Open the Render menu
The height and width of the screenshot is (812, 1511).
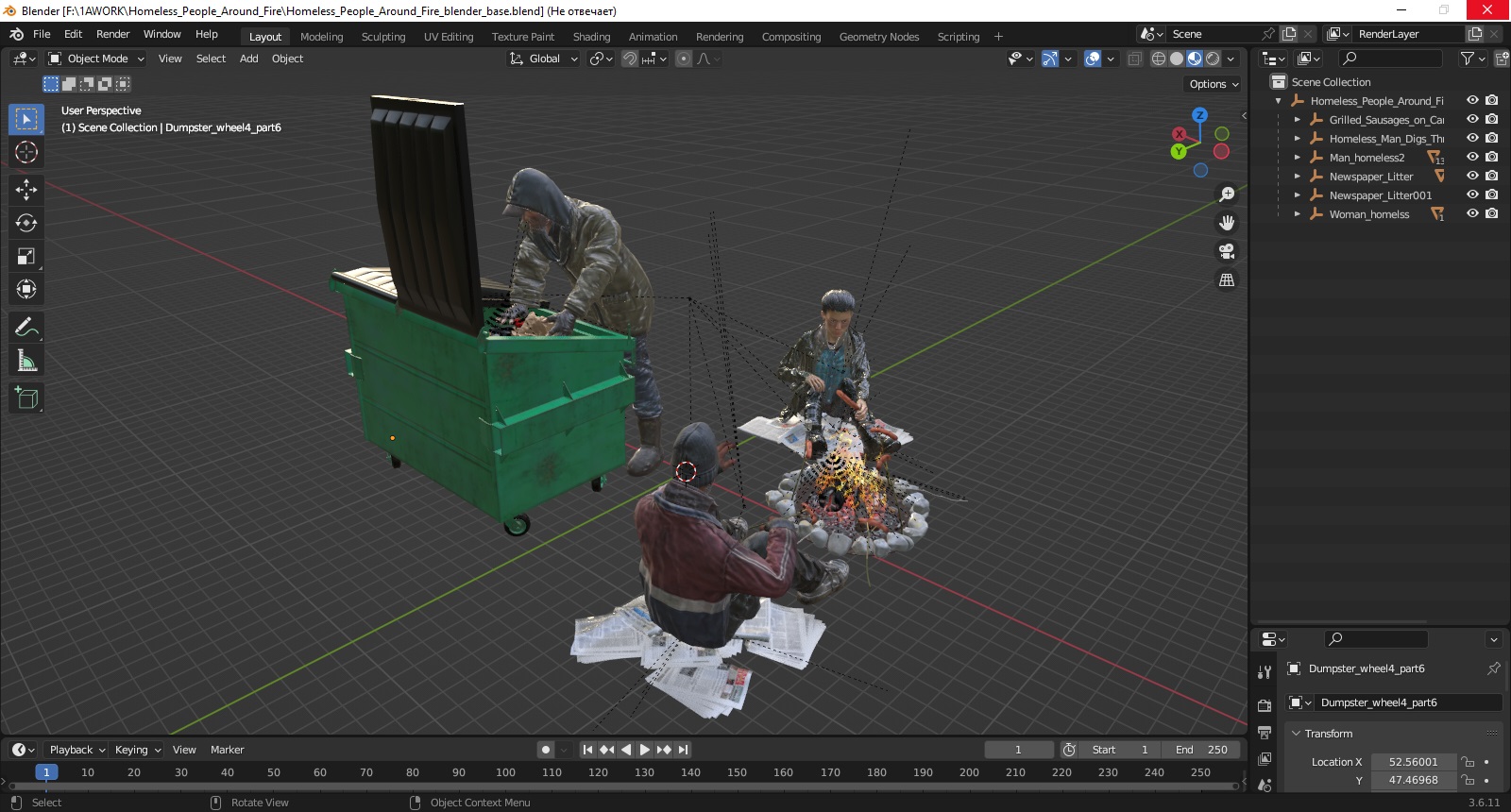[x=112, y=34]
